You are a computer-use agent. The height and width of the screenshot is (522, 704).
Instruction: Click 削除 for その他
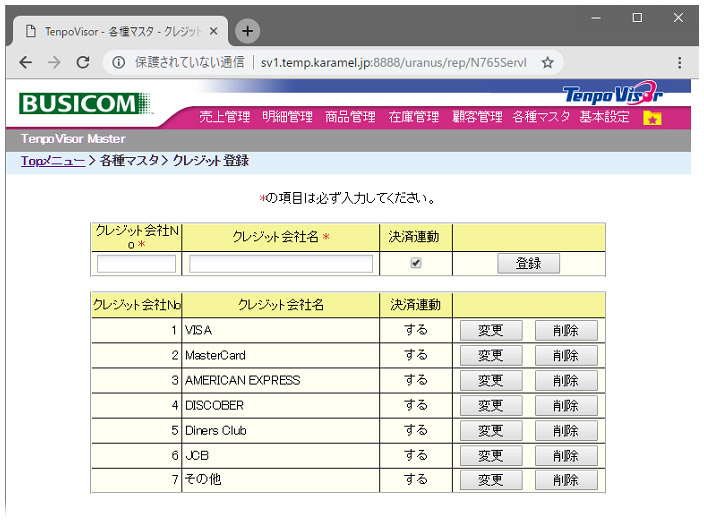tap(566, 481)
